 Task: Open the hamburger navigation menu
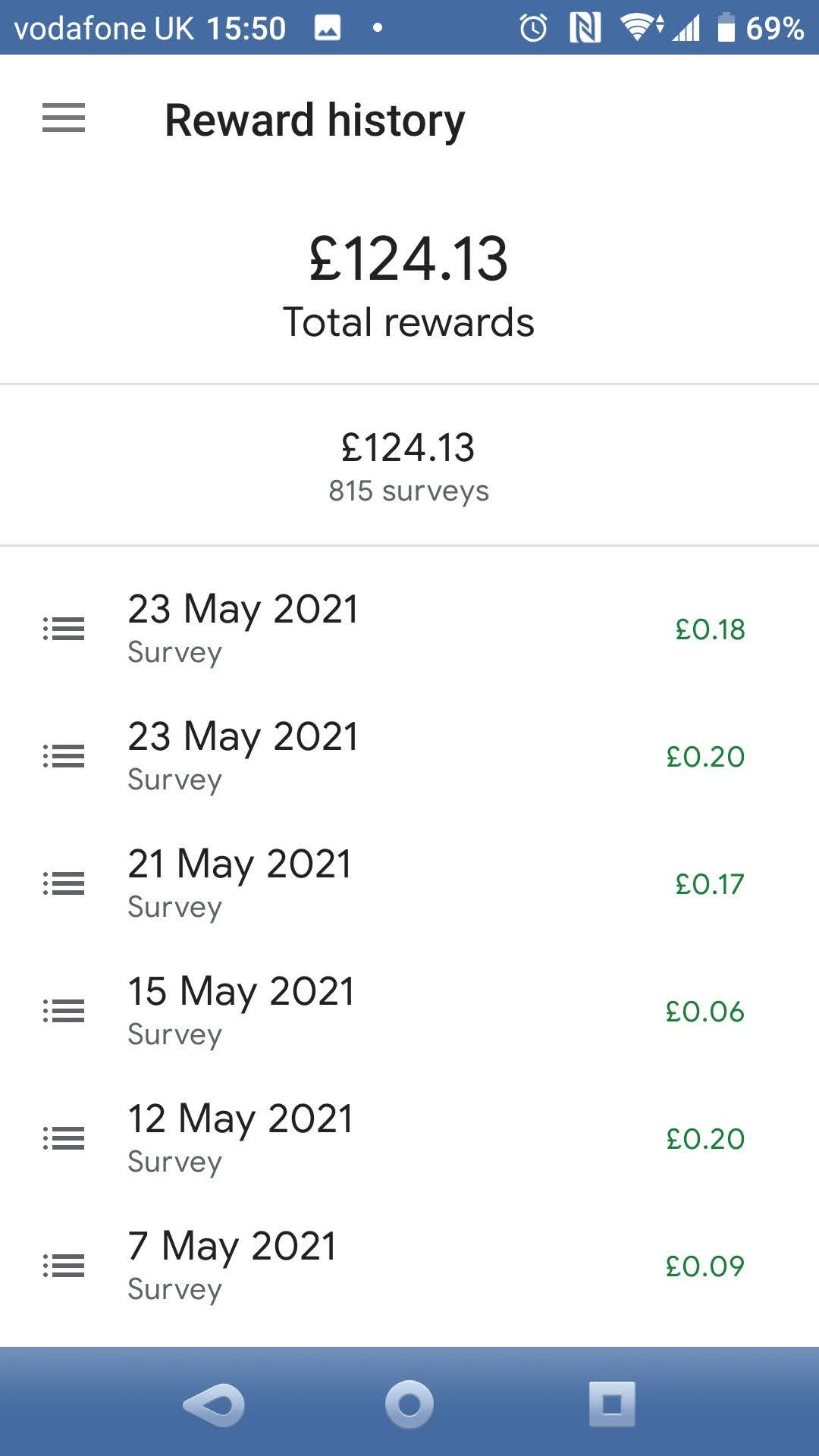(64, 119)
